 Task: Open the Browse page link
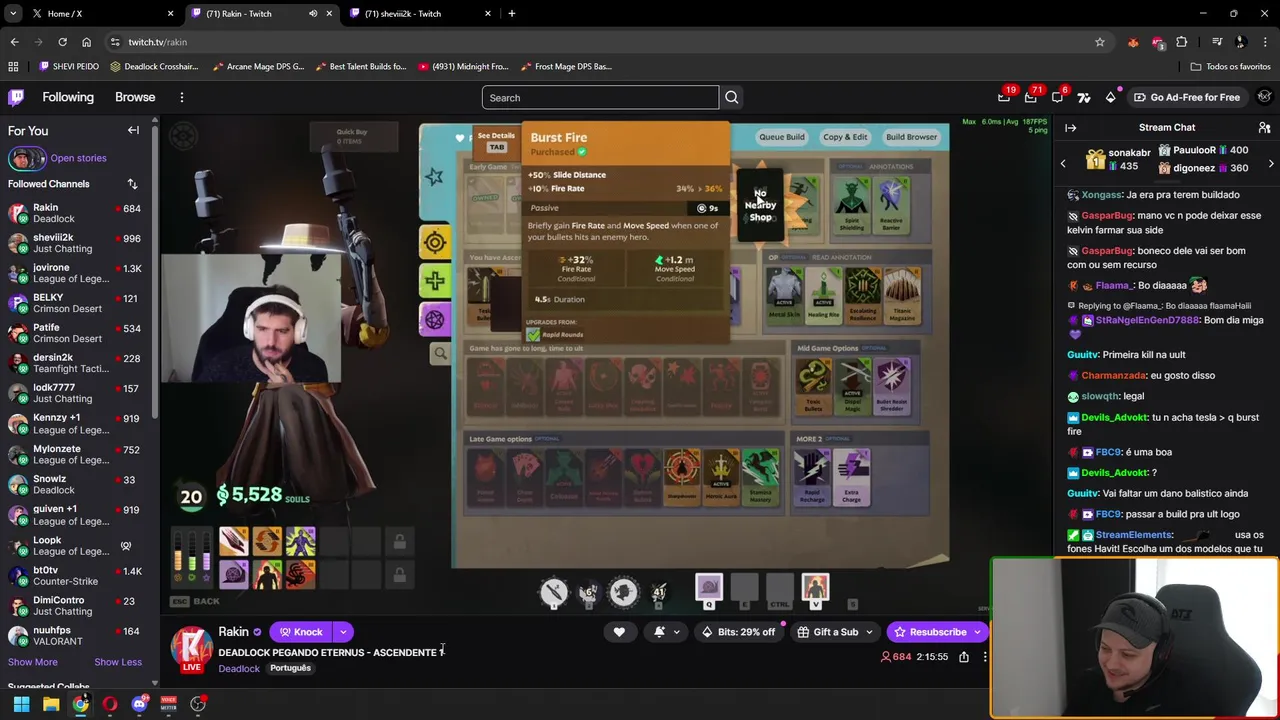click(x=135, y=97)
